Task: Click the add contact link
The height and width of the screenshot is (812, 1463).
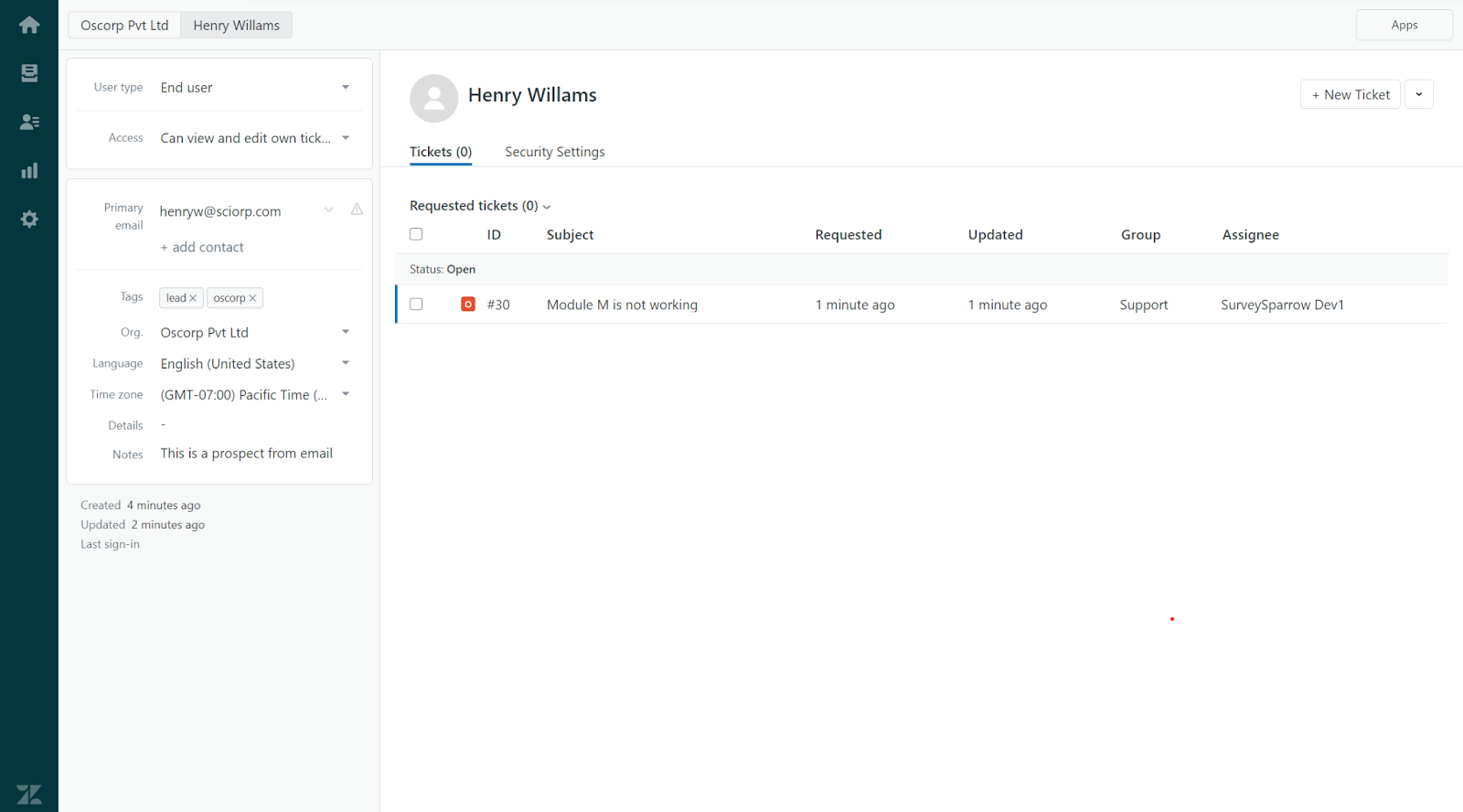Action: [x=202, y=247]
